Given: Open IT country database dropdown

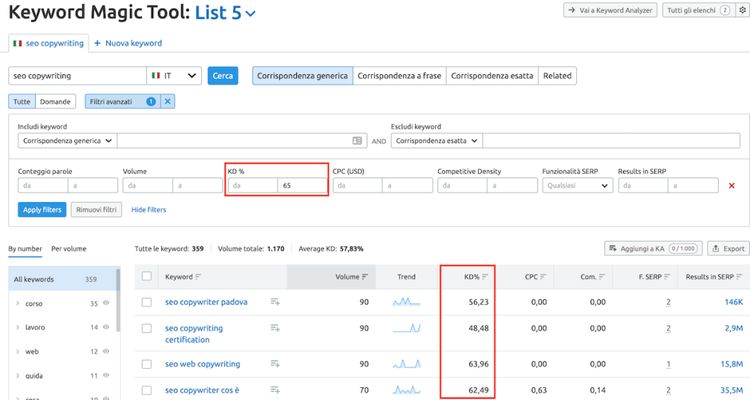Looking at the screenshot, I should (174, 76).
